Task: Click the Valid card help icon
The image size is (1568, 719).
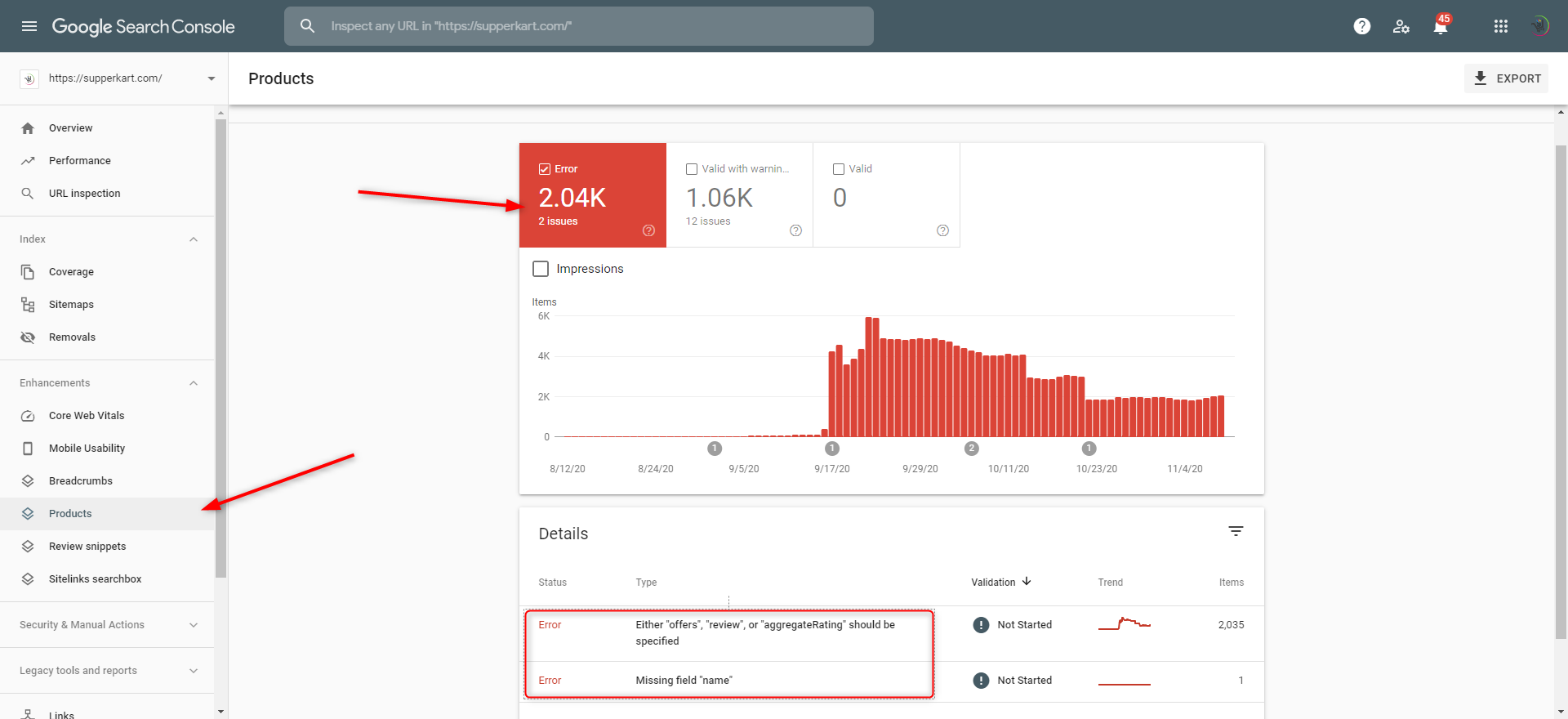Action: [x=943, y=230]
